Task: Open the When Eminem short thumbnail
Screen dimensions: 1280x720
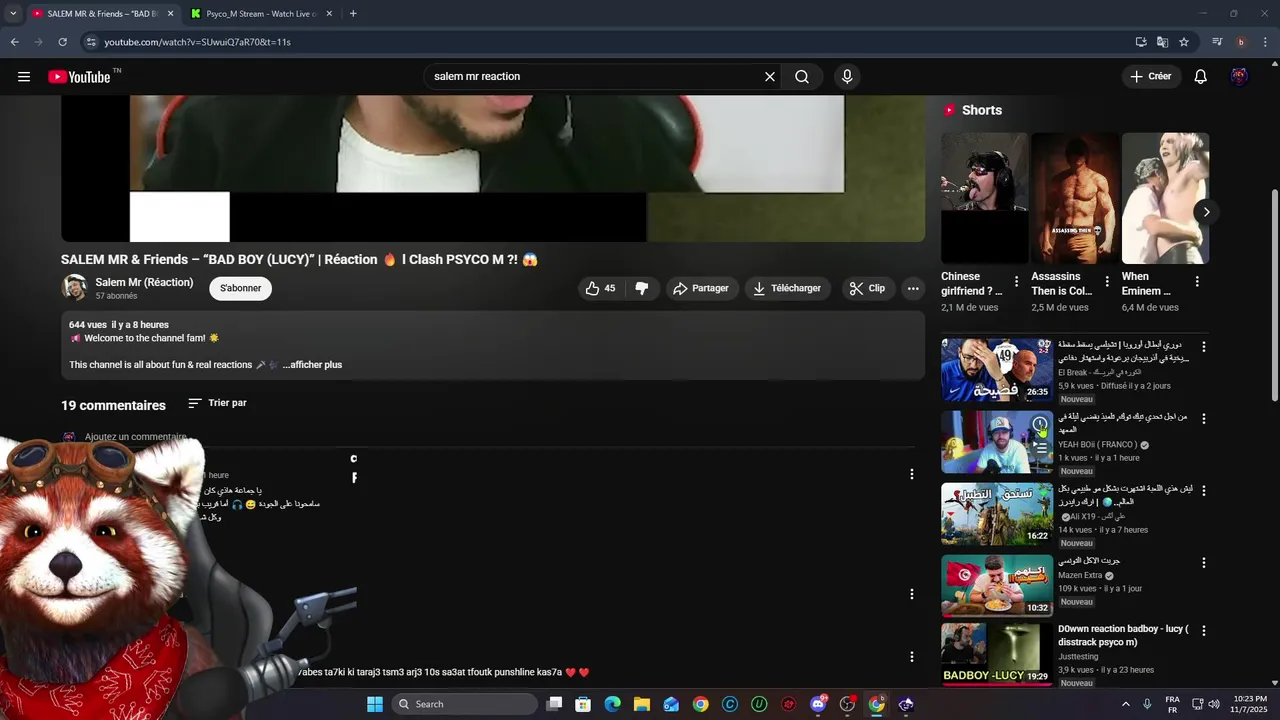Action: click(1165, 198)
